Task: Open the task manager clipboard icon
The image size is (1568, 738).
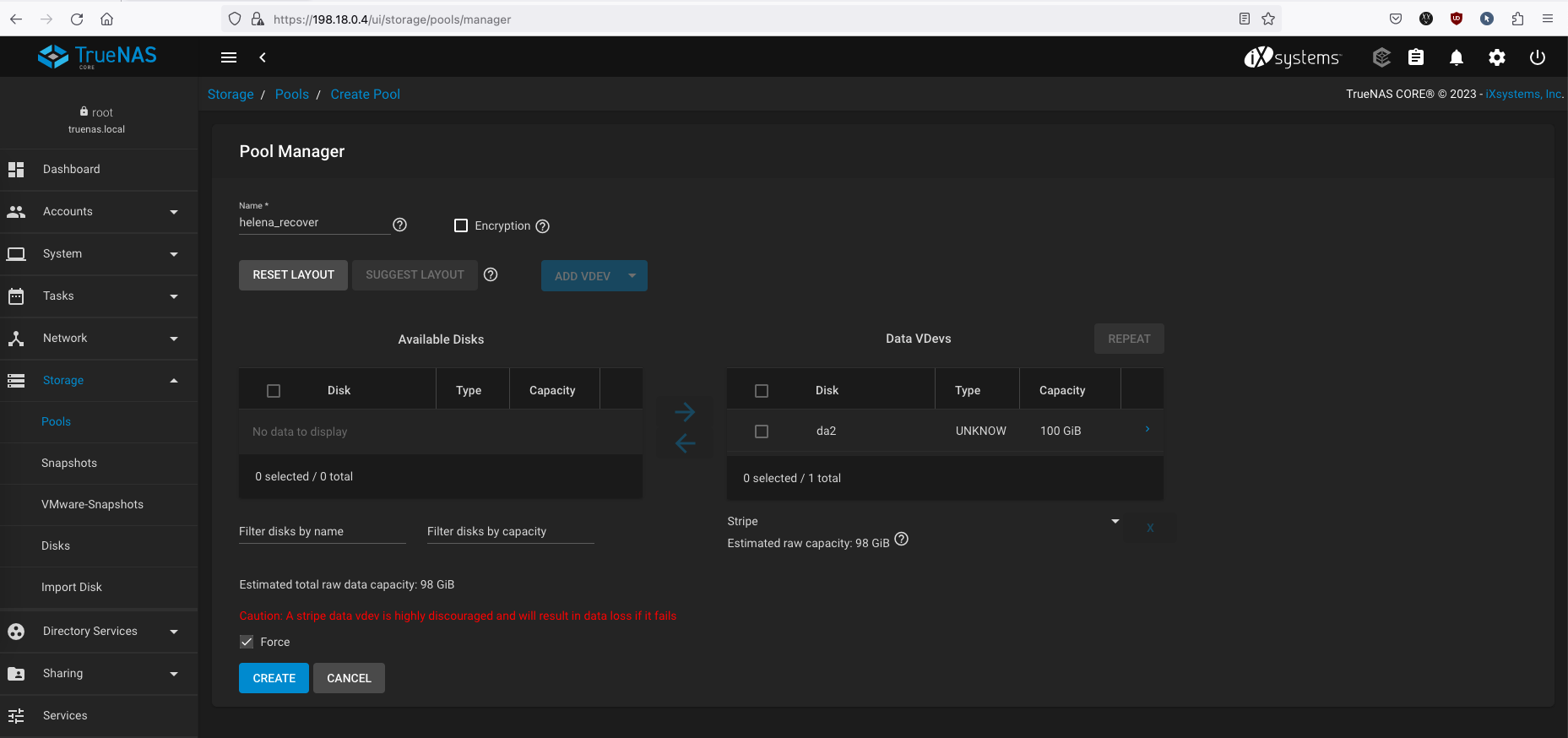Action: point(1416,57)
